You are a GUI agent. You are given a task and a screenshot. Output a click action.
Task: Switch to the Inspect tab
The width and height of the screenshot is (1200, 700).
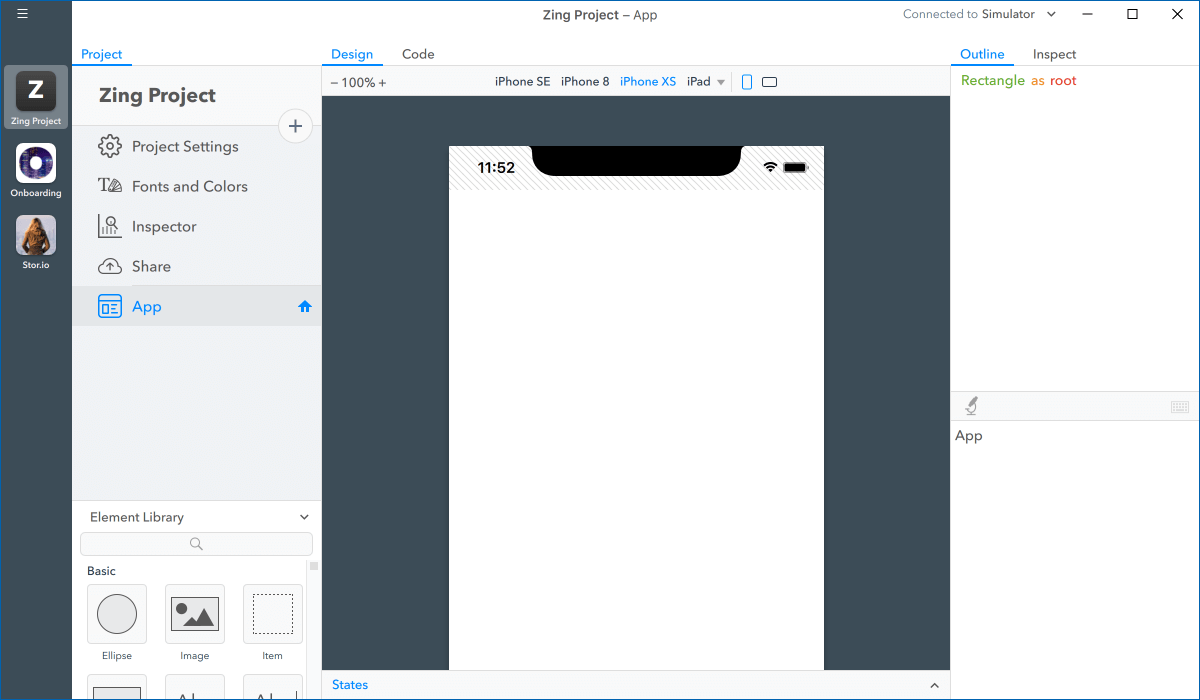(1054, 54)
